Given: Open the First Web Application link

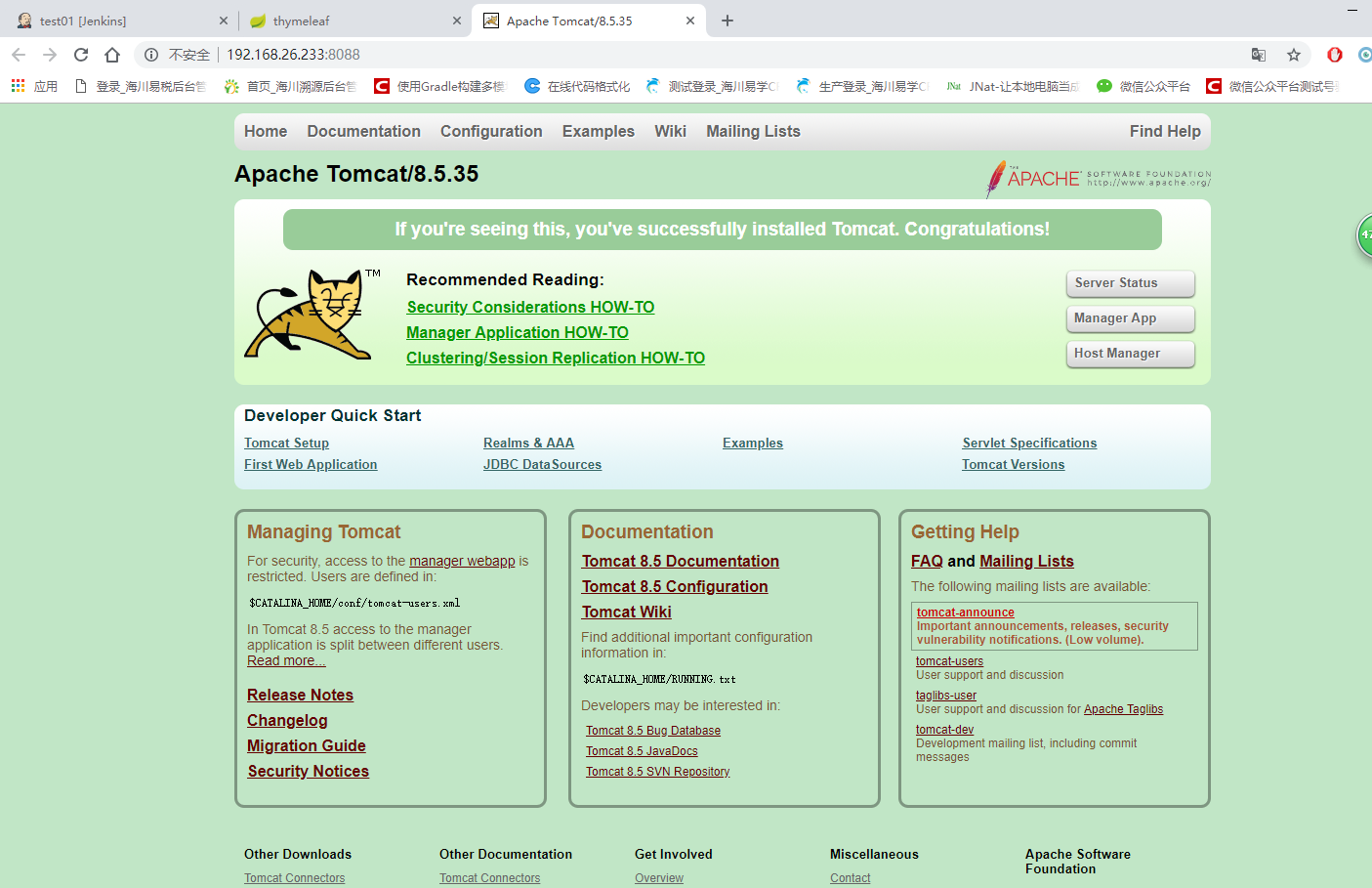Looking at the screenshot, I should pyautogui.click(x=311, y=464).
